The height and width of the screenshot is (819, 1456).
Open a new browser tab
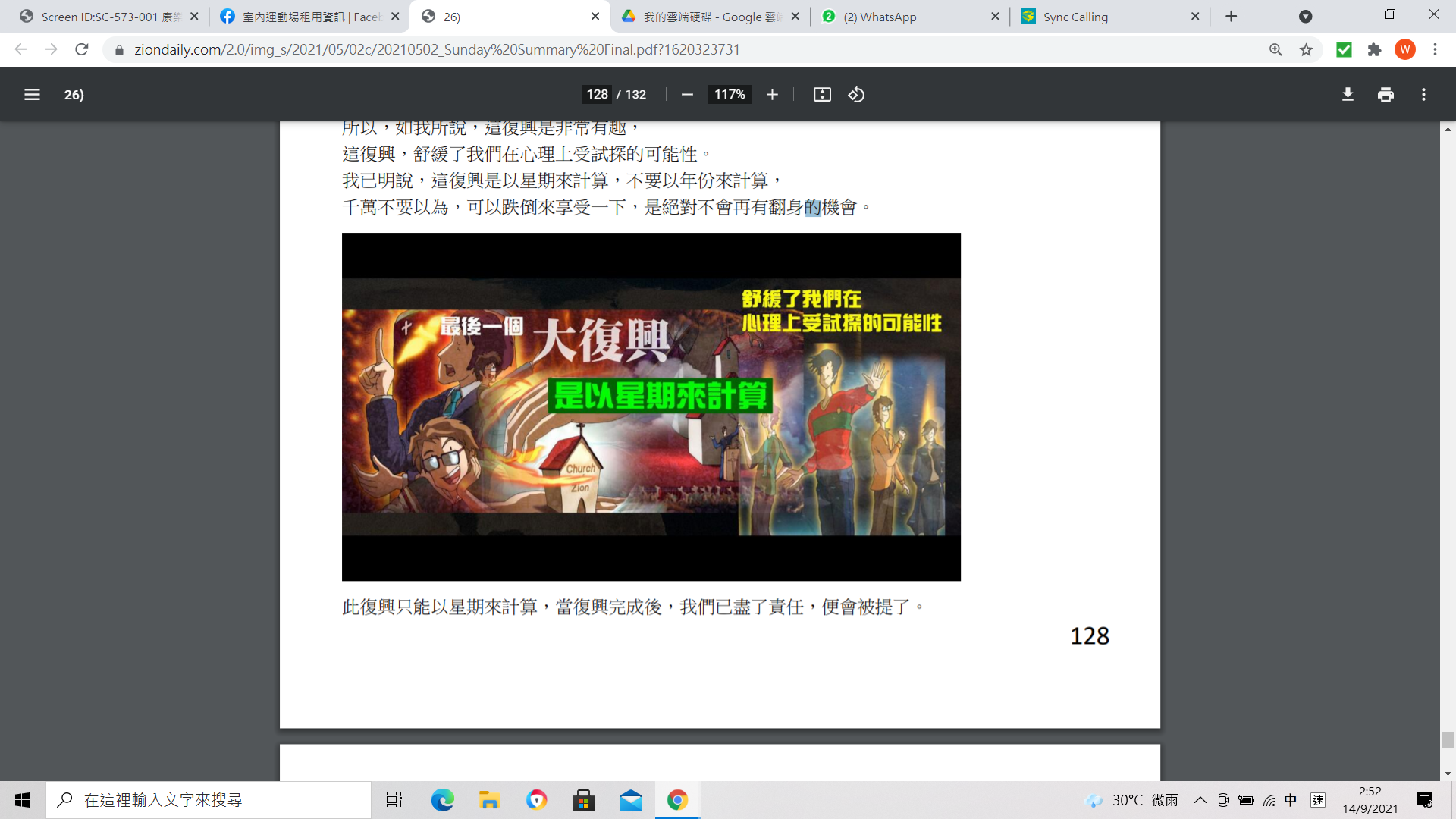coord(1231,17)
